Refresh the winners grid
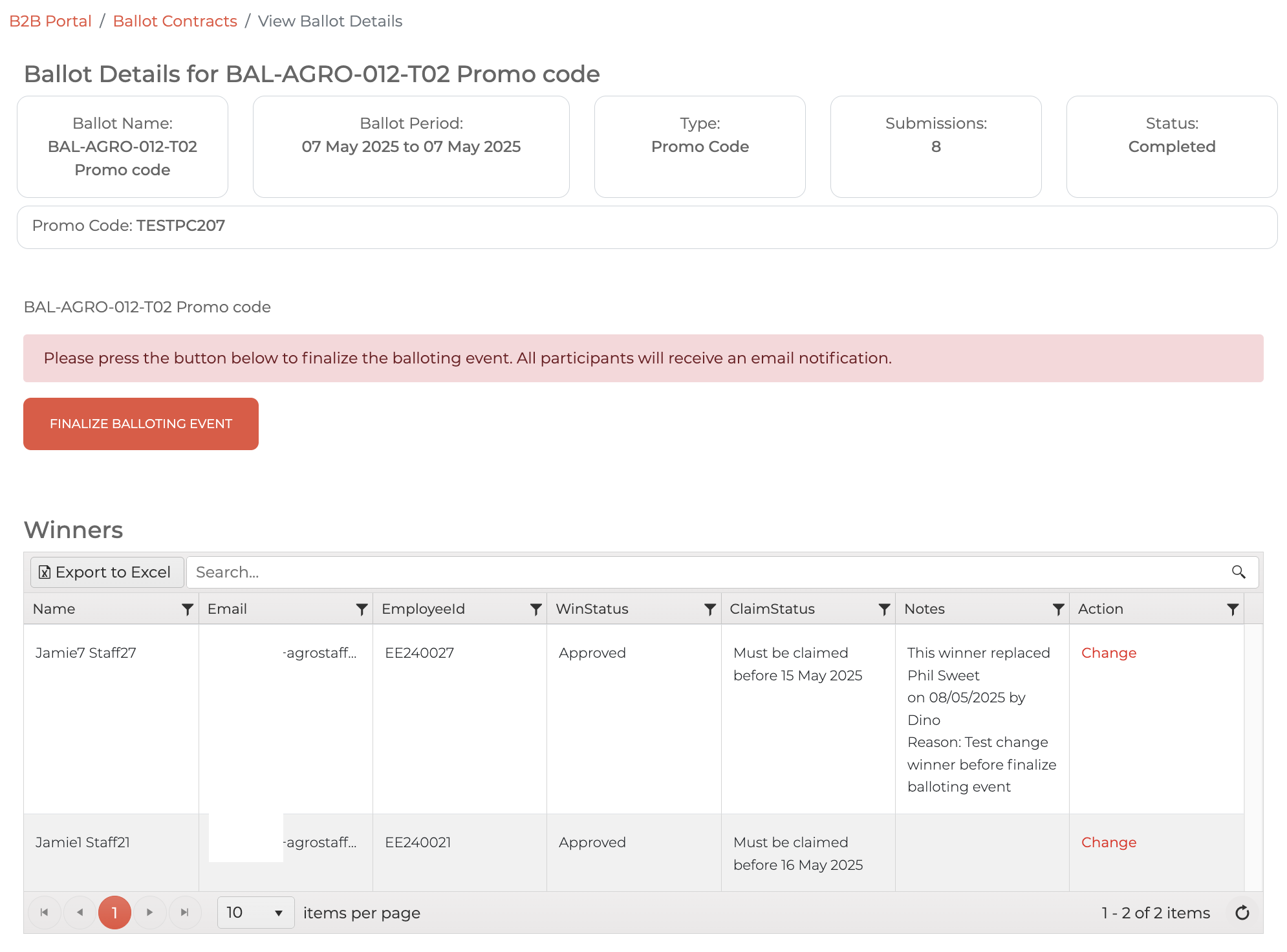The image size is (1287, 952). pos(1242,913)
